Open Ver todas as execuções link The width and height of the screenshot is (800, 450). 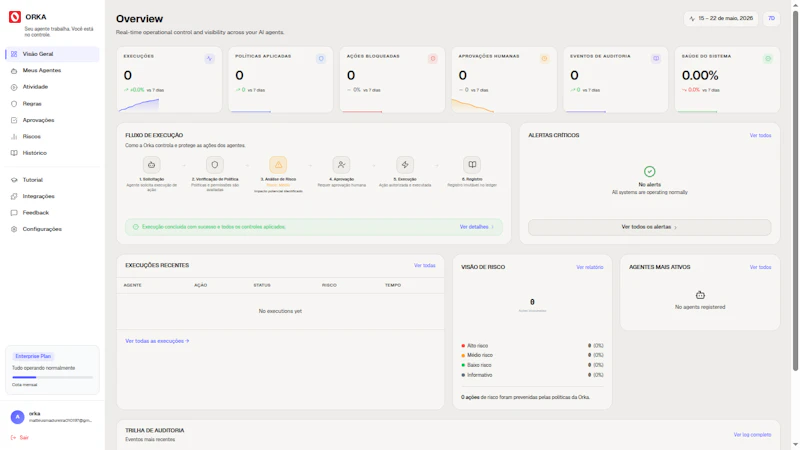[157, 341]
